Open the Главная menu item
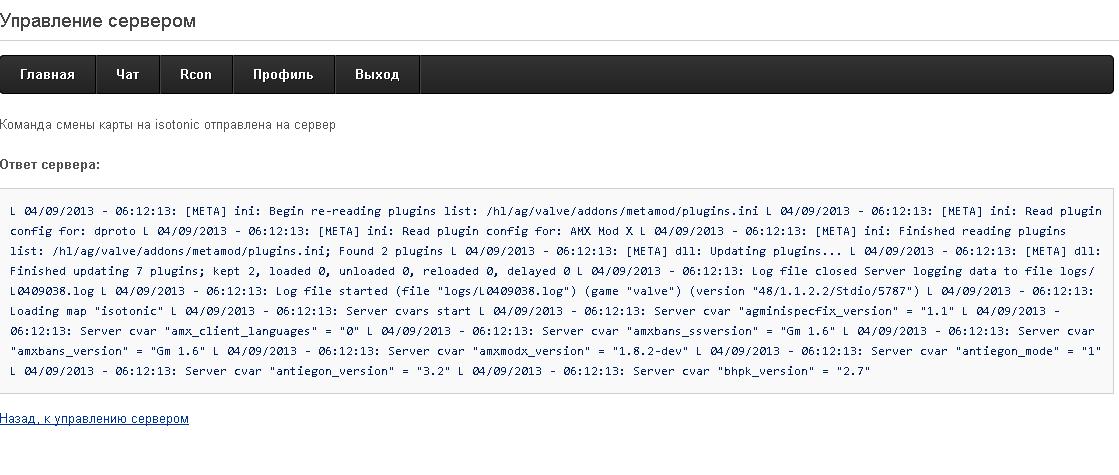The width and height of the screenshot is (1119, 475). tap(47, 75)
